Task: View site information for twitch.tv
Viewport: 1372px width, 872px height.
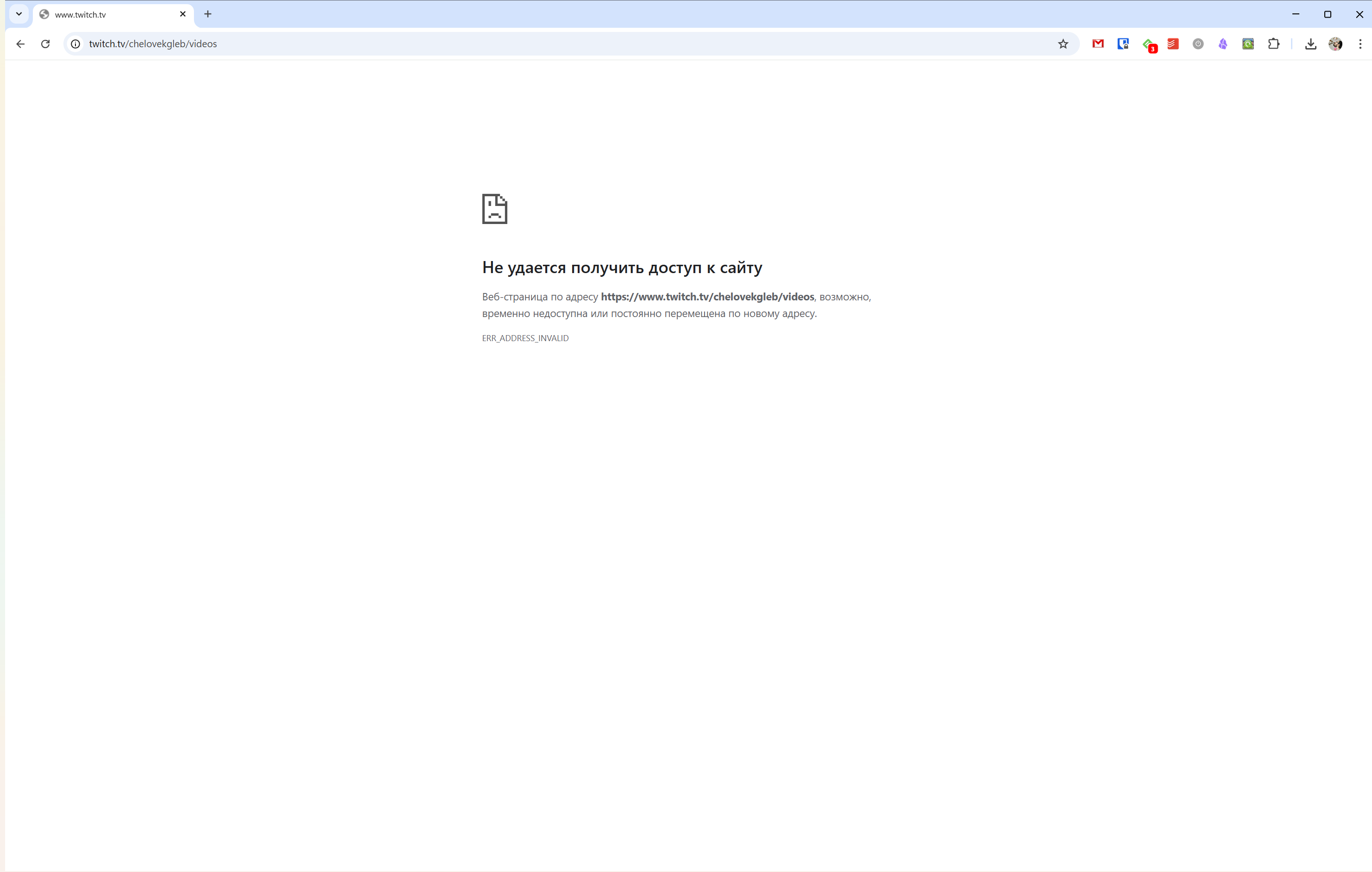Action: click(75, 44)
